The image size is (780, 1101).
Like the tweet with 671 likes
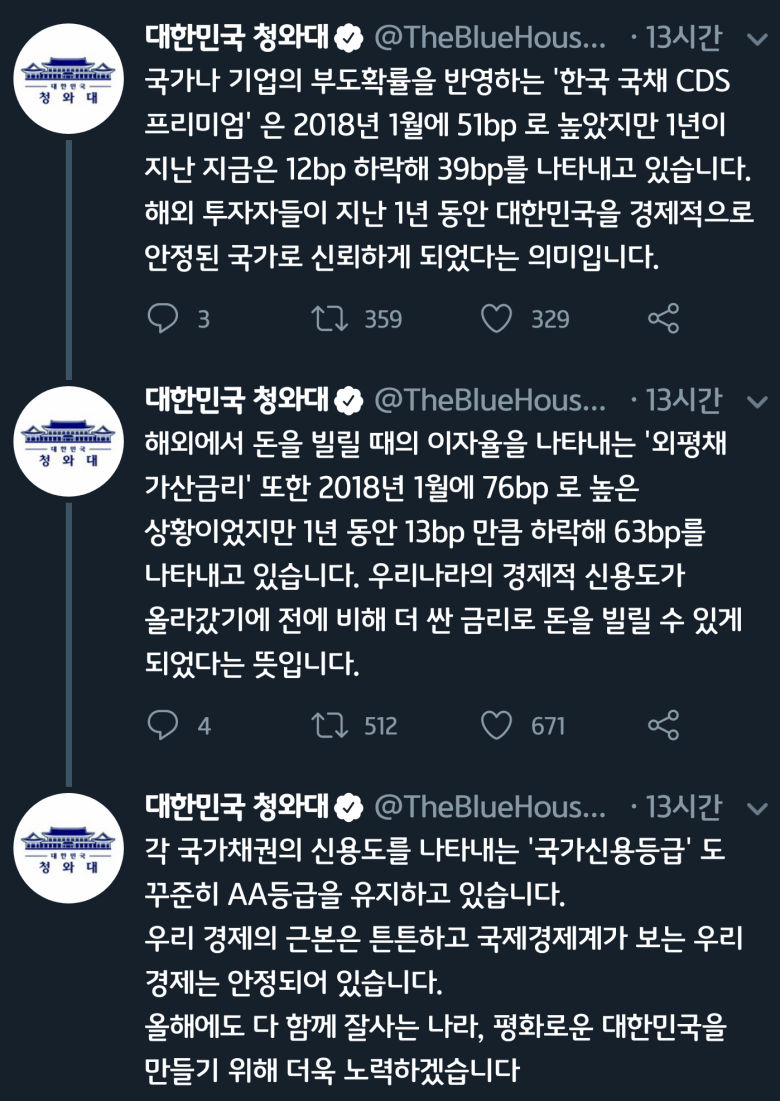click(496, 725)
